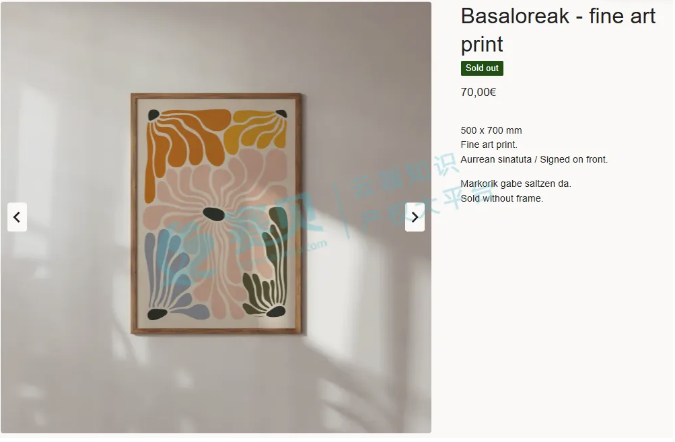
Task: Click the Aurrean sinatuta / Signed on front line
Action: coord(534,159)
